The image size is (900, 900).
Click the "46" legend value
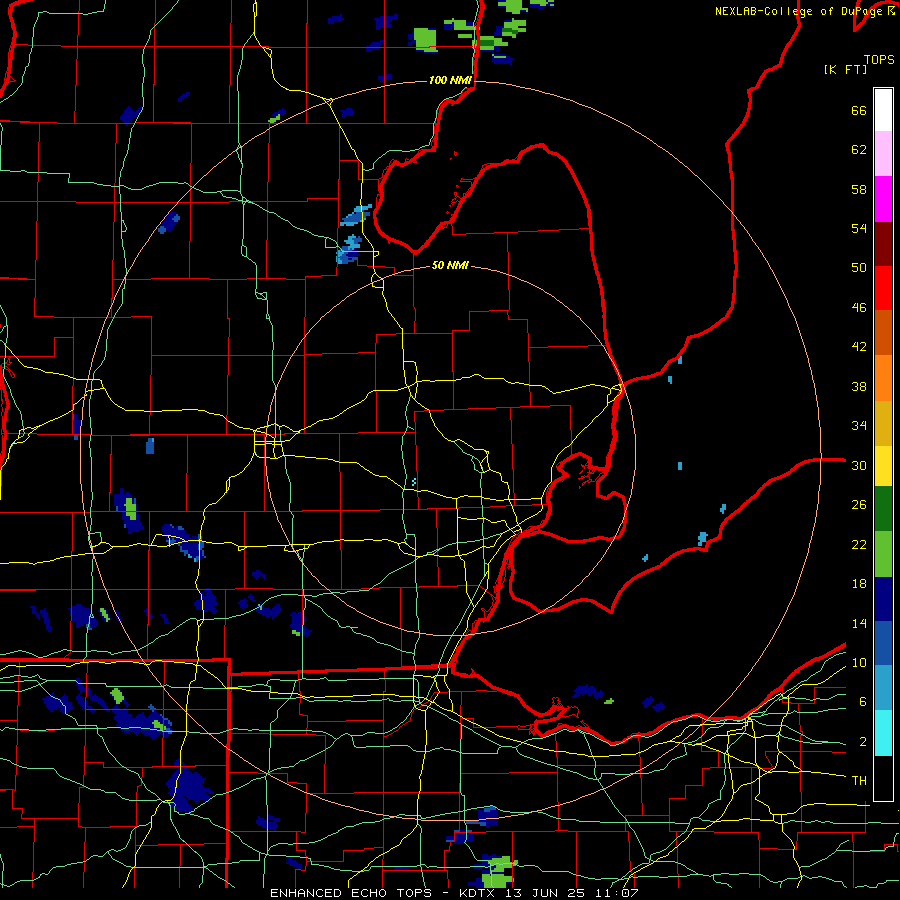[x=859, y=308]
